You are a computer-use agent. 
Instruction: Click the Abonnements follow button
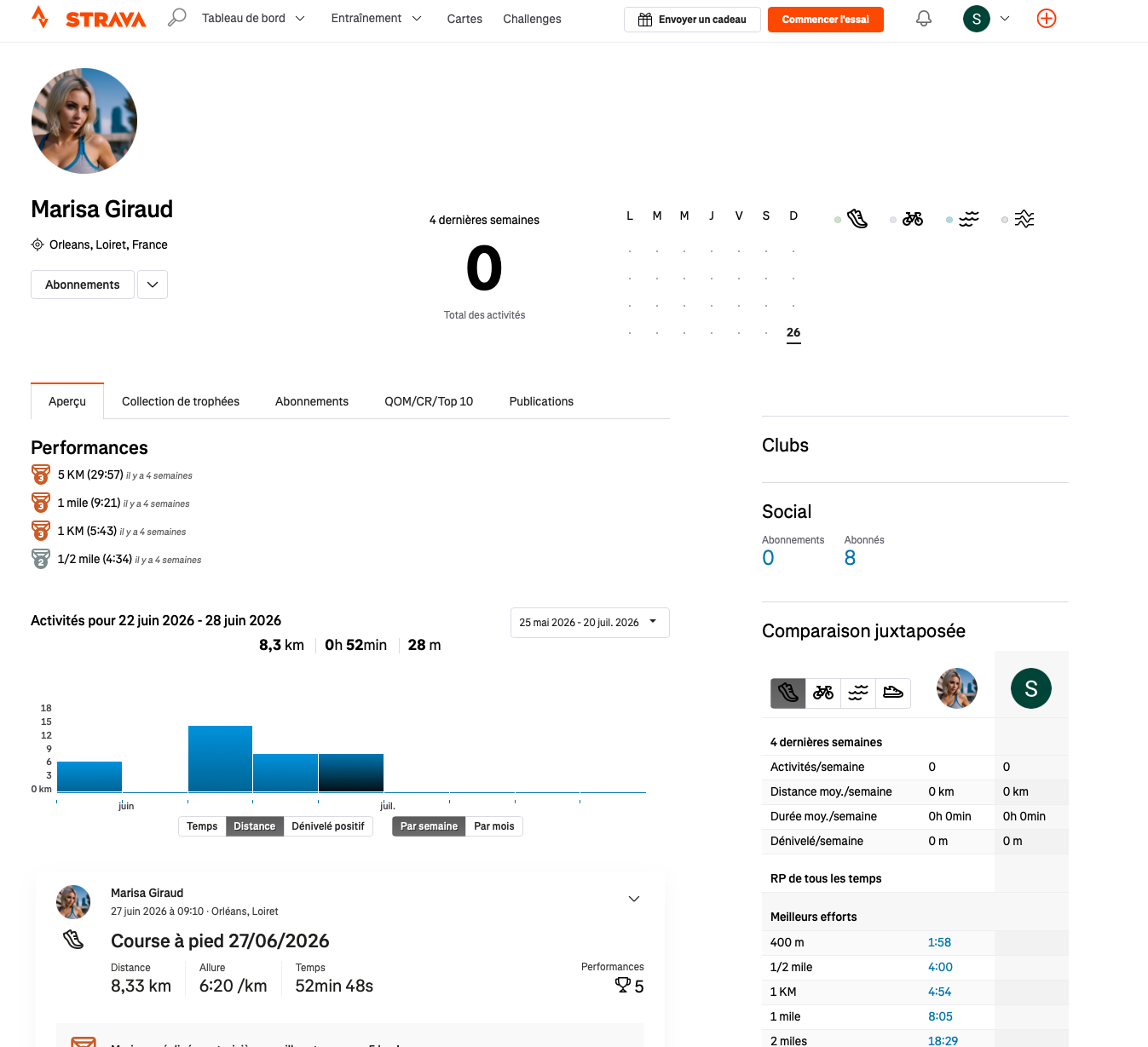pos(83,285)
